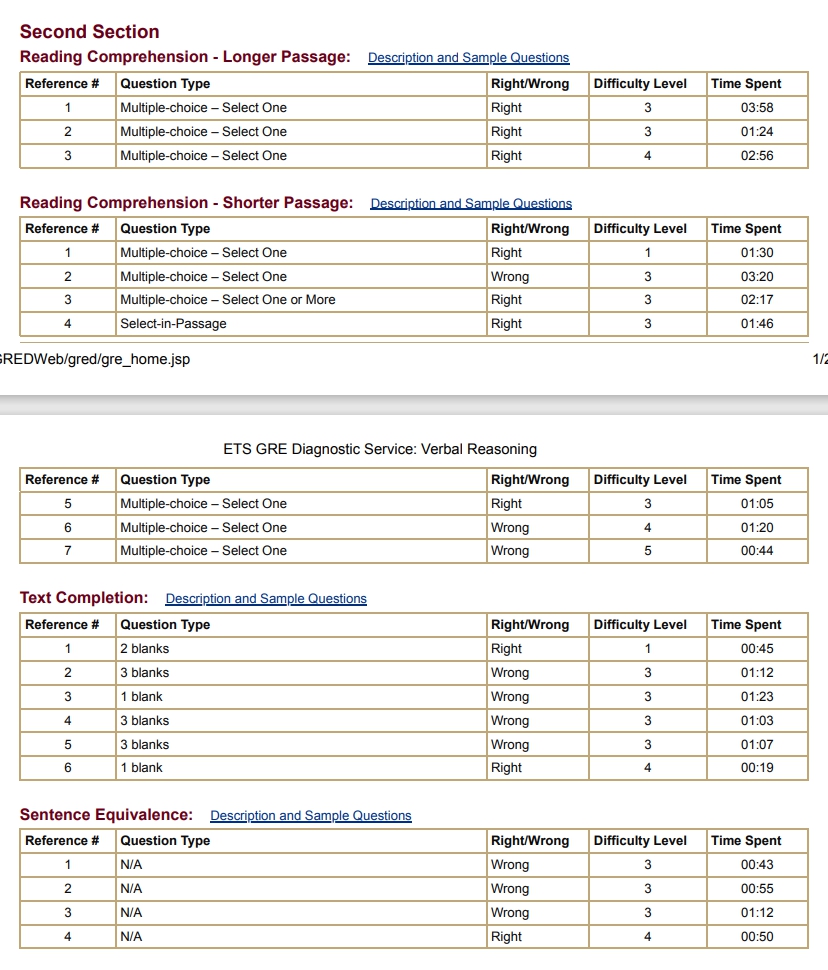This screenshot has height=970, width=828.
Task: Click "N/A" in the 00:55 row
Action: [x=131, y=889]
